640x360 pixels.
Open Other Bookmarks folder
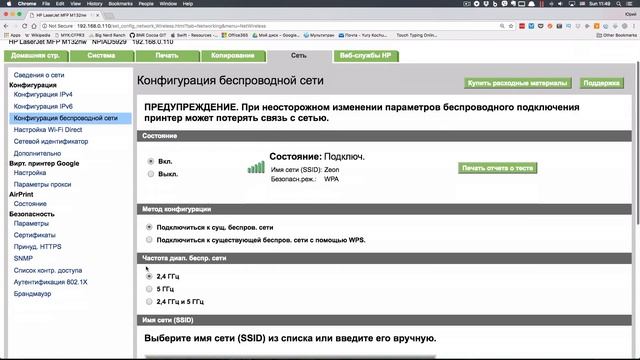coord(616,35)
